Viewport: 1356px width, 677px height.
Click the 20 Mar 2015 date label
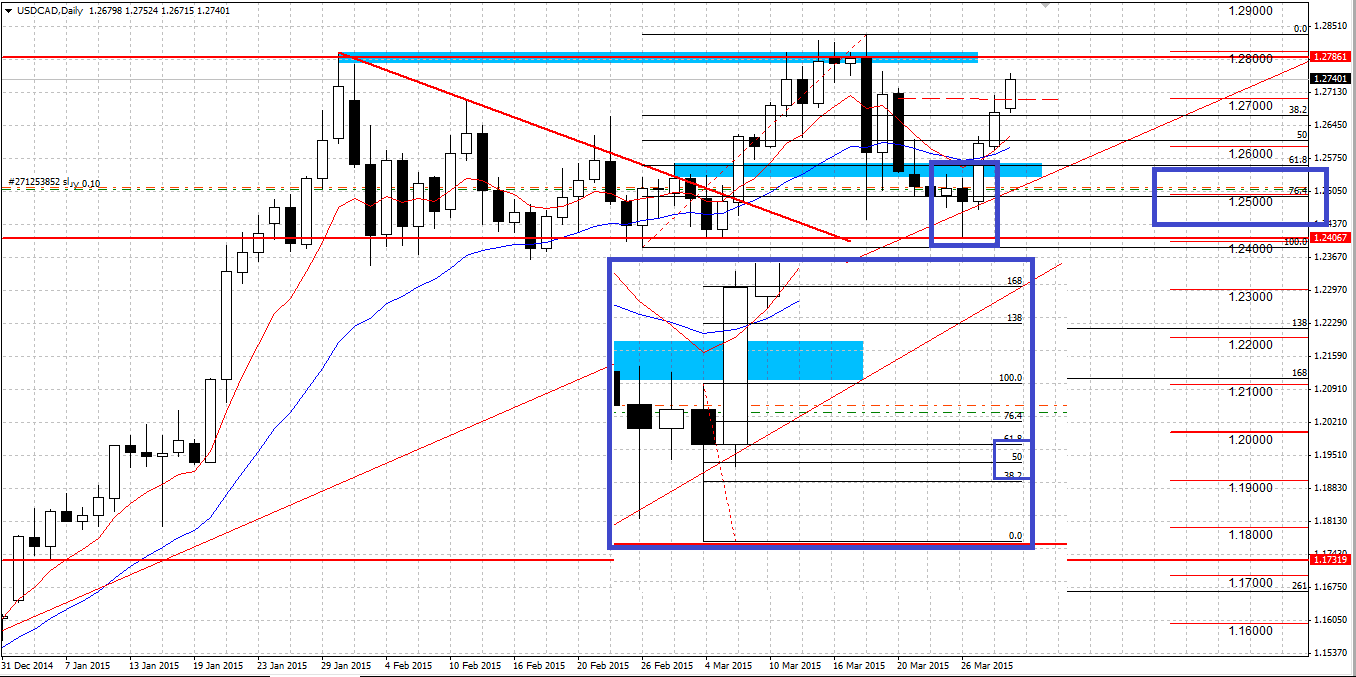pos(923,665)
